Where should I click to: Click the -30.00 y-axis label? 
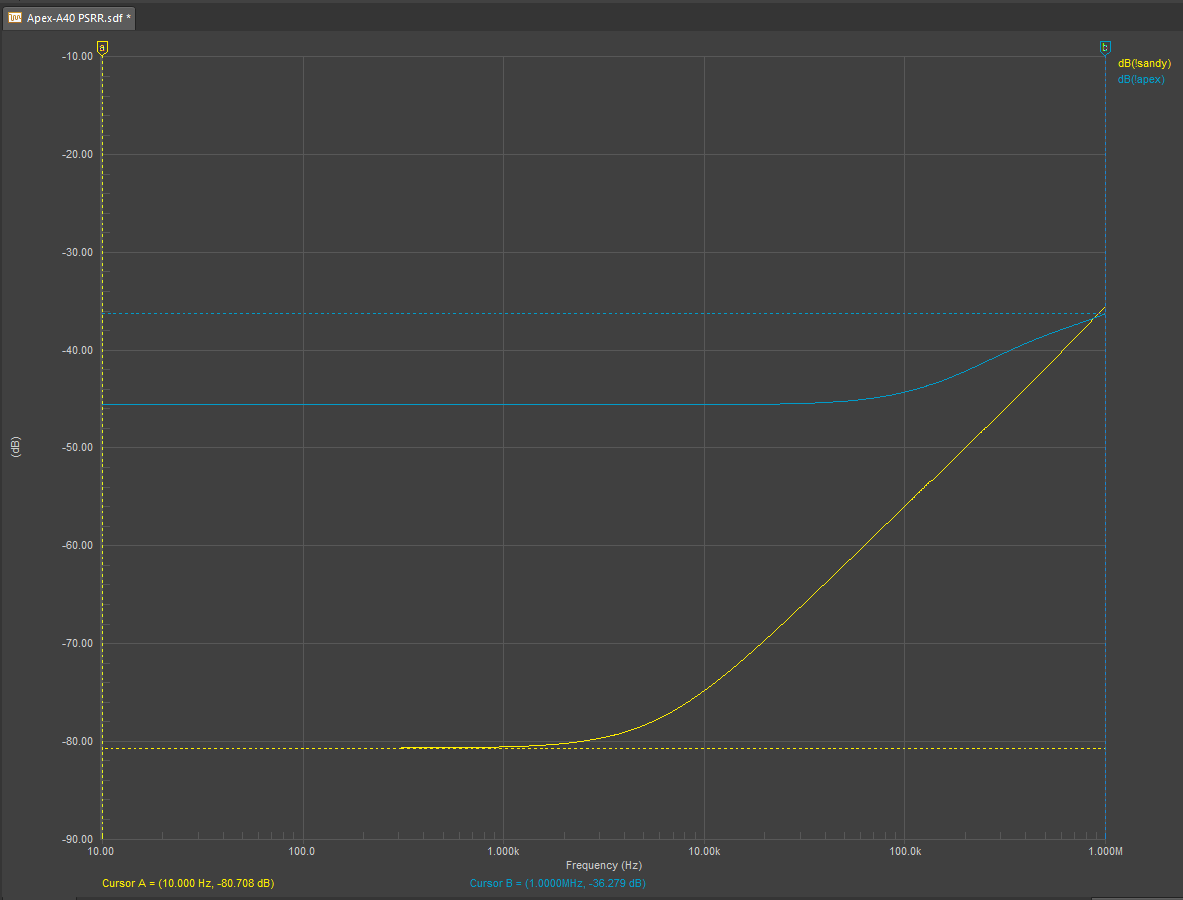click(x=77, y=253)
